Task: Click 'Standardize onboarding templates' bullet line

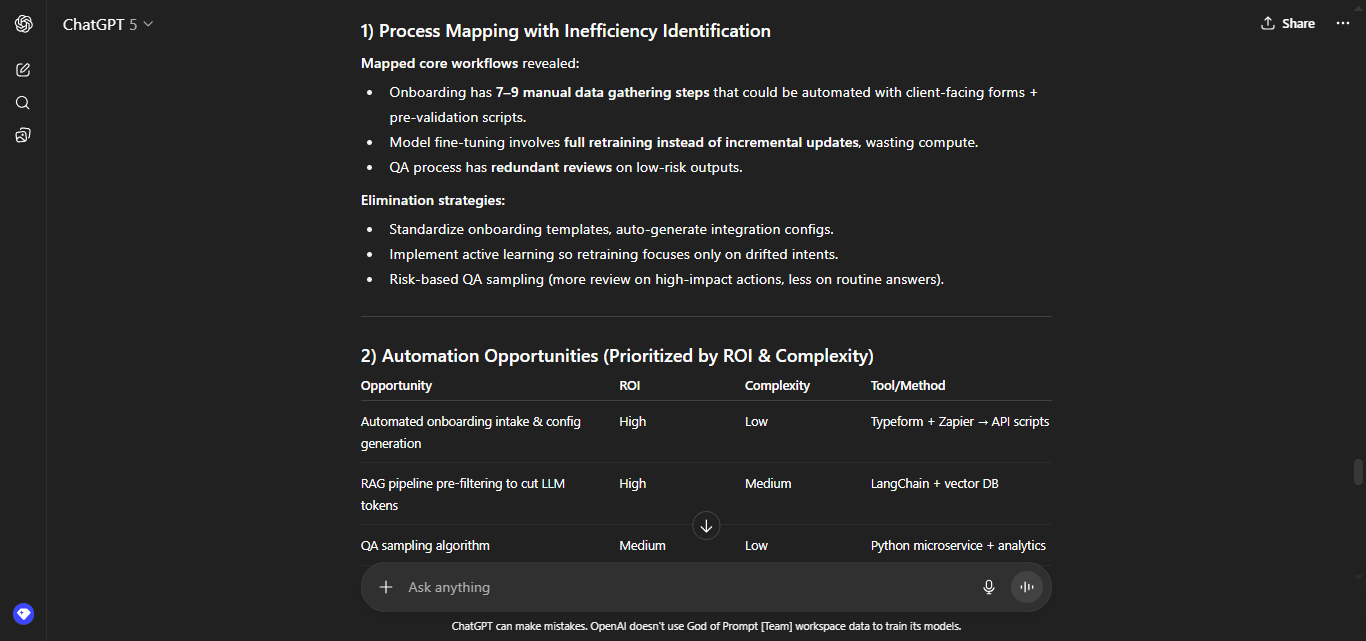Action: point(611,229)
